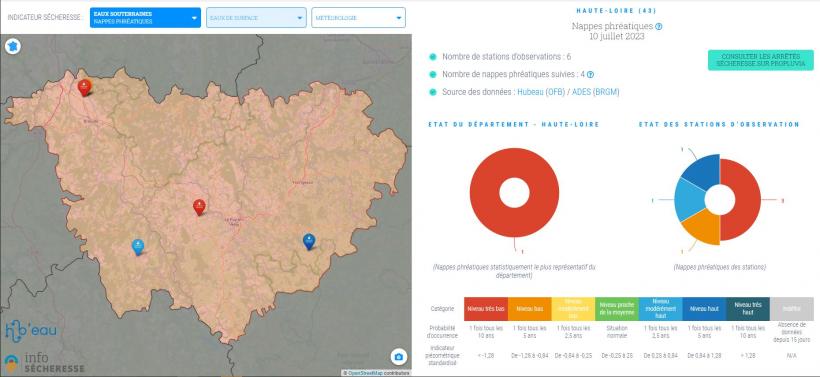Click the red slice of stations donut
Viewport: 820px width, 377px height.
tap(749, 200)
